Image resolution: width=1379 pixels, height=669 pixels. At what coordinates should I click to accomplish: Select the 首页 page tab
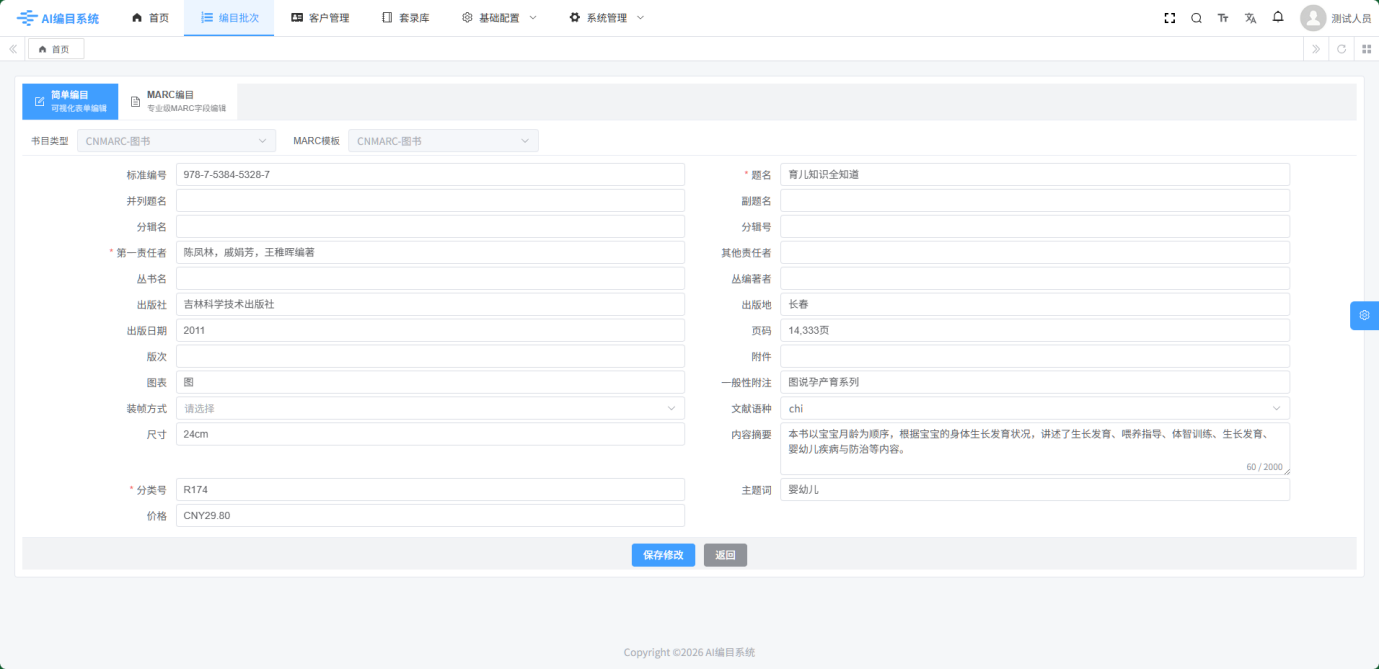pyautogui.click(x=56, y=49)
